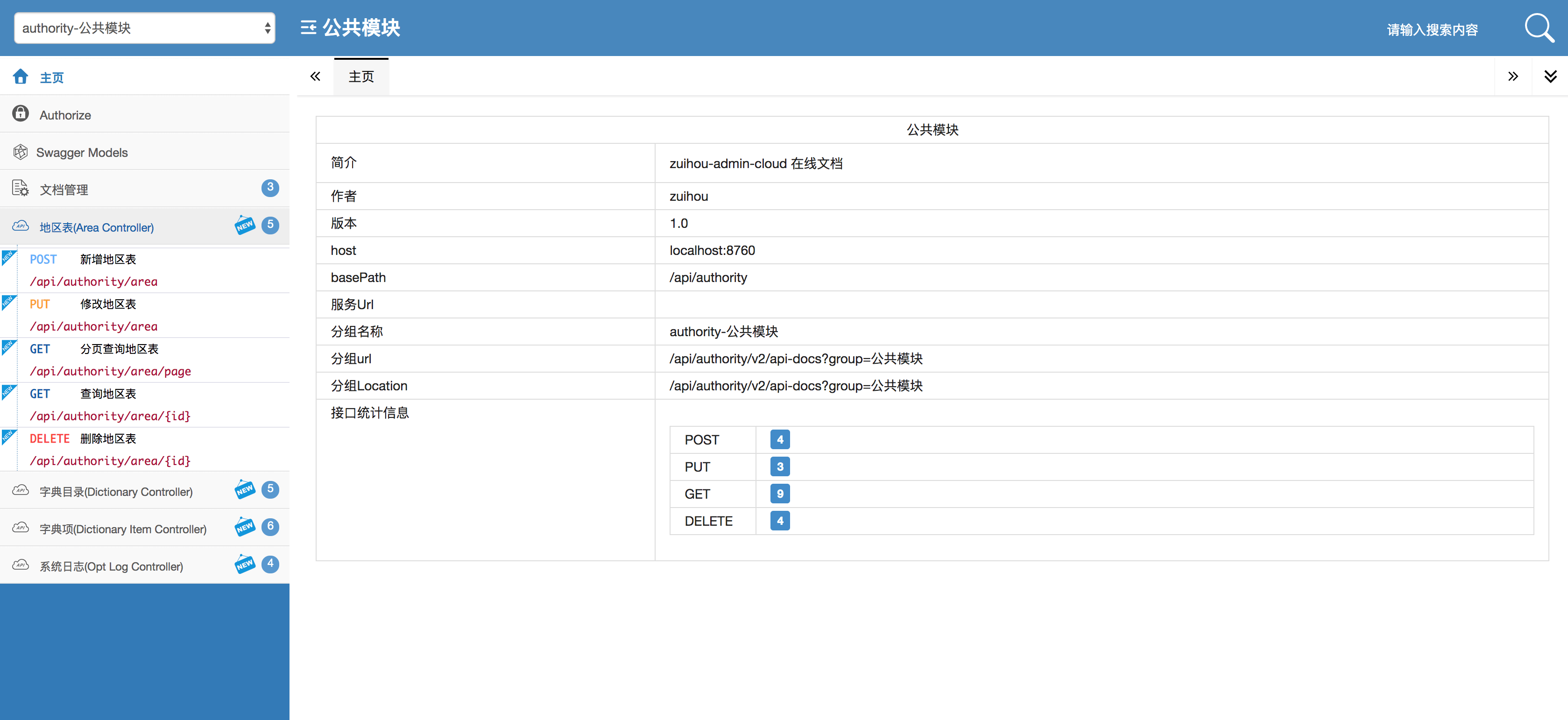This screenshot has height=720, width=1568.
Task: Click the magnifier search icon
Action: pos(1538,28)
